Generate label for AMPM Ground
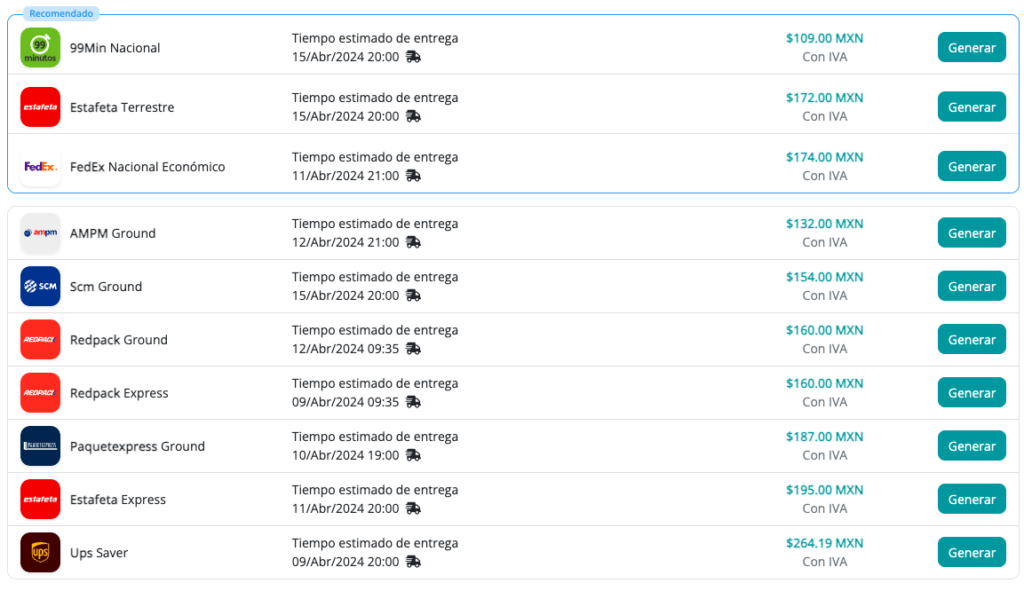 [x=972, y=233]
